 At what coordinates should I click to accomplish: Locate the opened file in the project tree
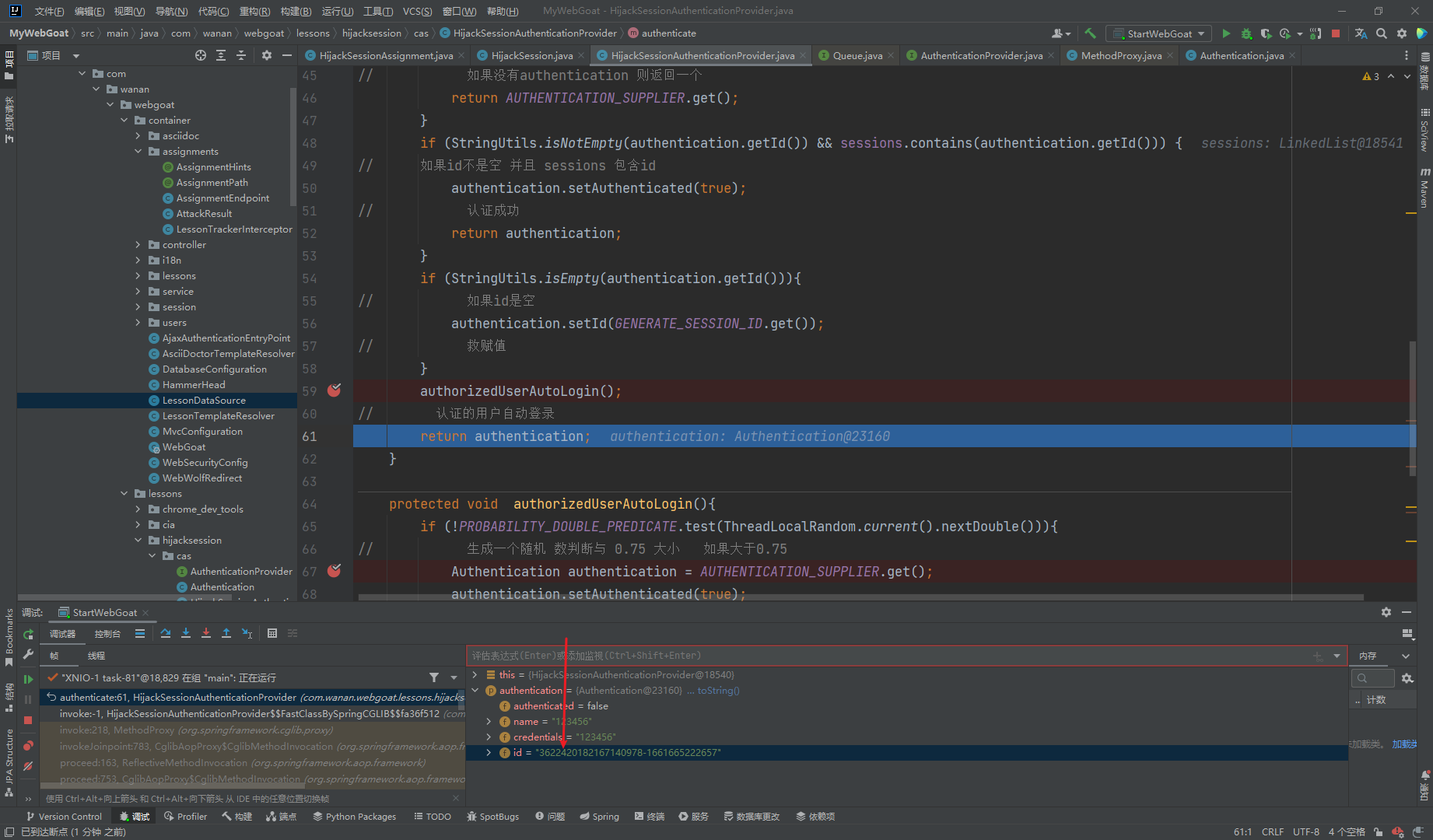point(201,55)
